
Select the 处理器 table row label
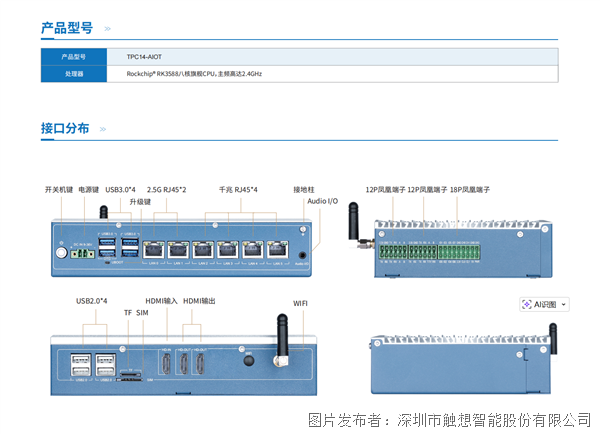(x=75, y=73)
